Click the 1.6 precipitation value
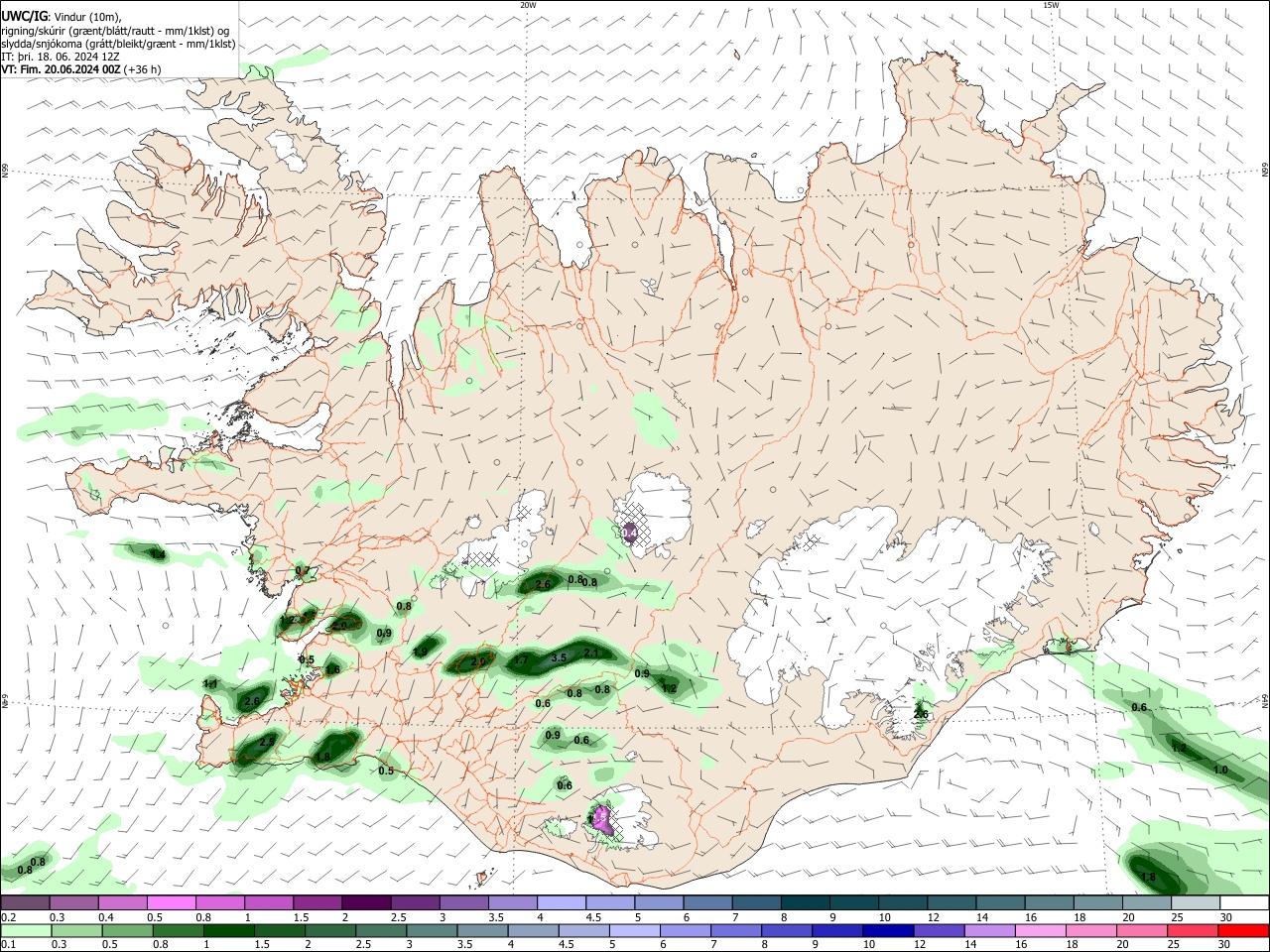Screen dimensions: 1270x952 point(332,670)
